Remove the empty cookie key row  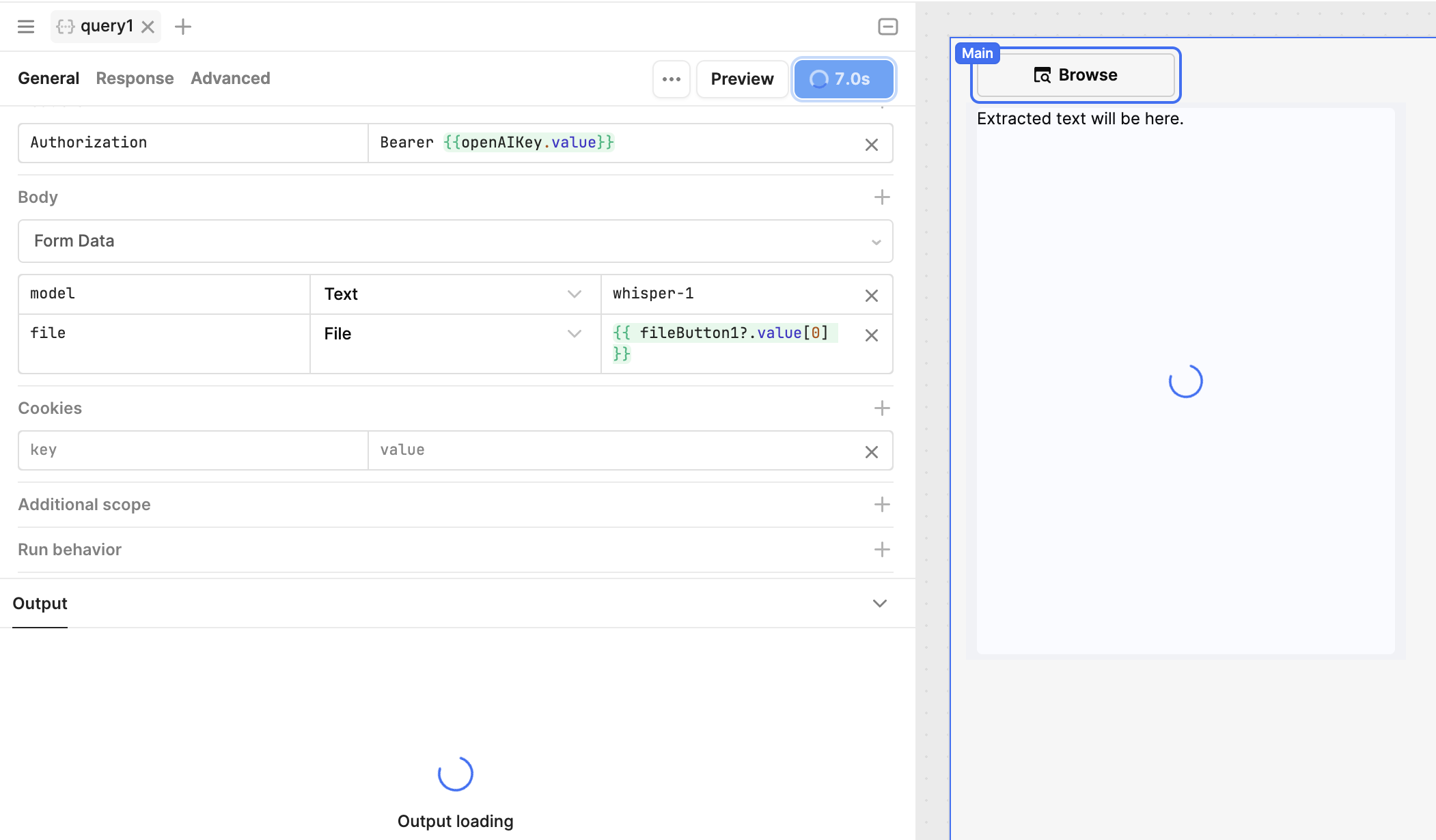[x=871, y=451]
